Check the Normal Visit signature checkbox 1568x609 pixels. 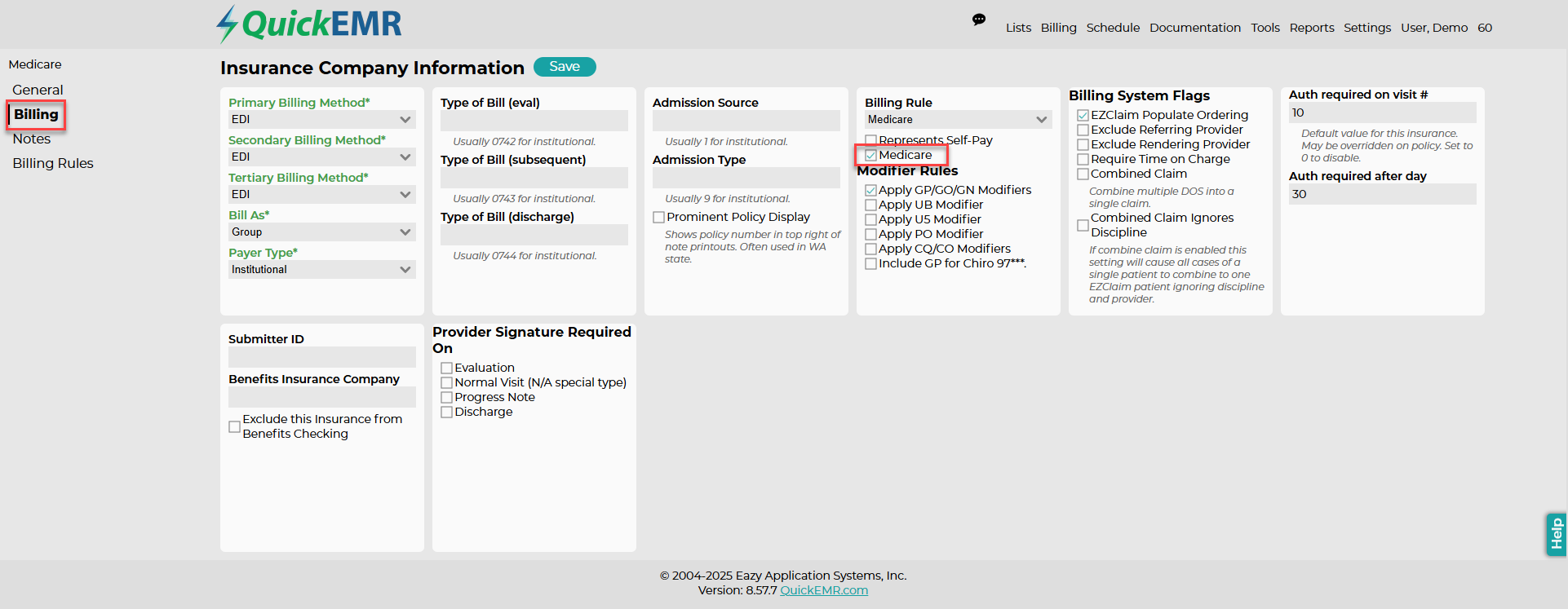[446, 382]
